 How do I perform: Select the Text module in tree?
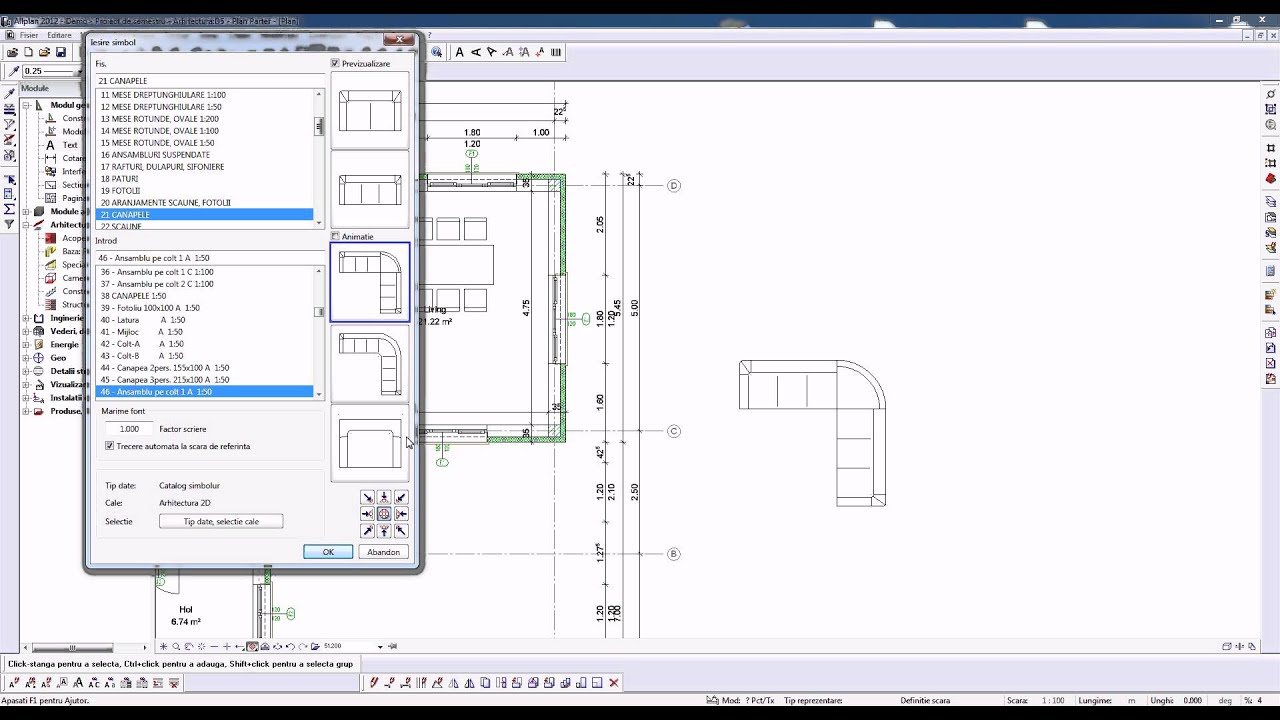point(70,145)
